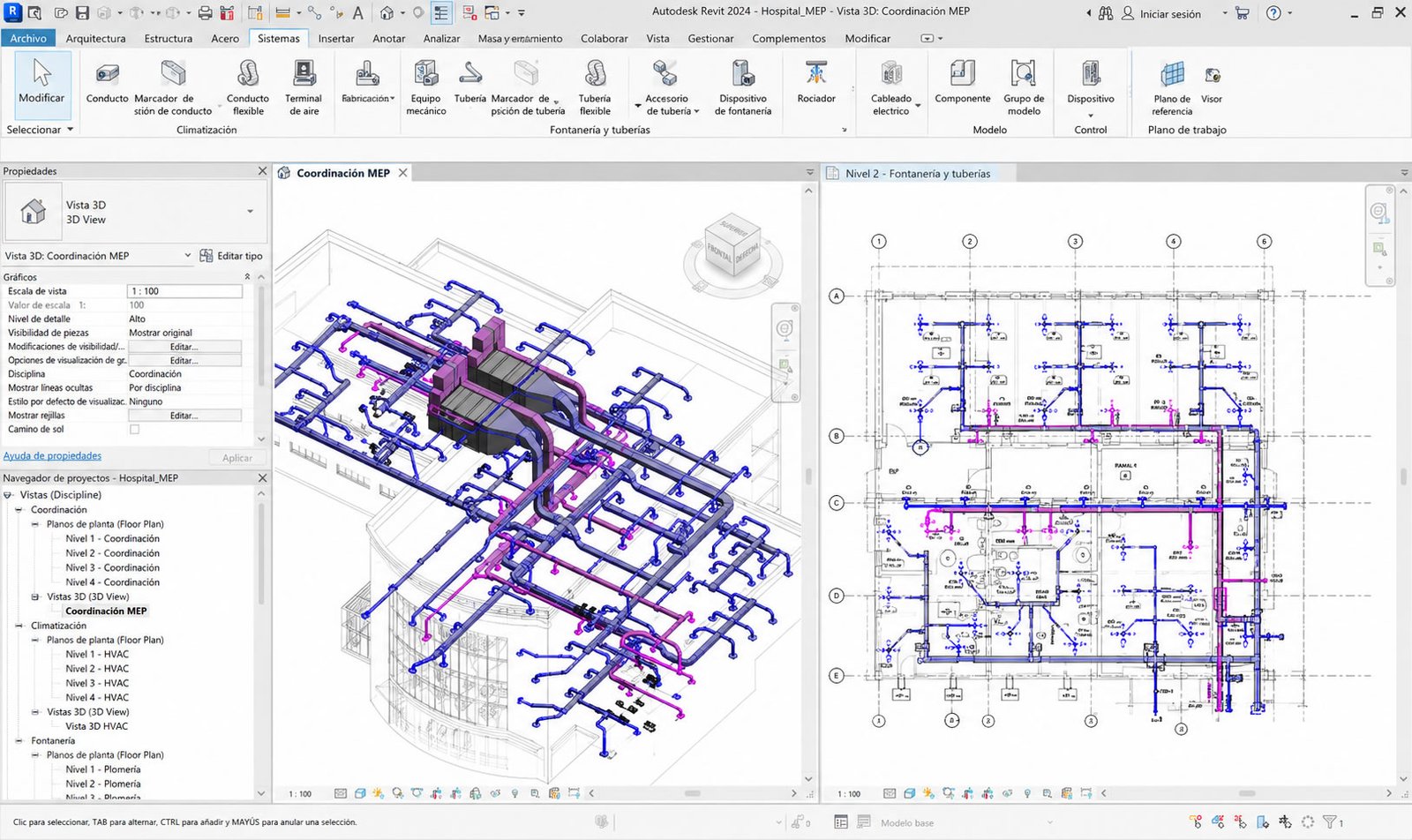Open the Plano de referencia tool
Screen dimensions: 1412x840
1172,87
